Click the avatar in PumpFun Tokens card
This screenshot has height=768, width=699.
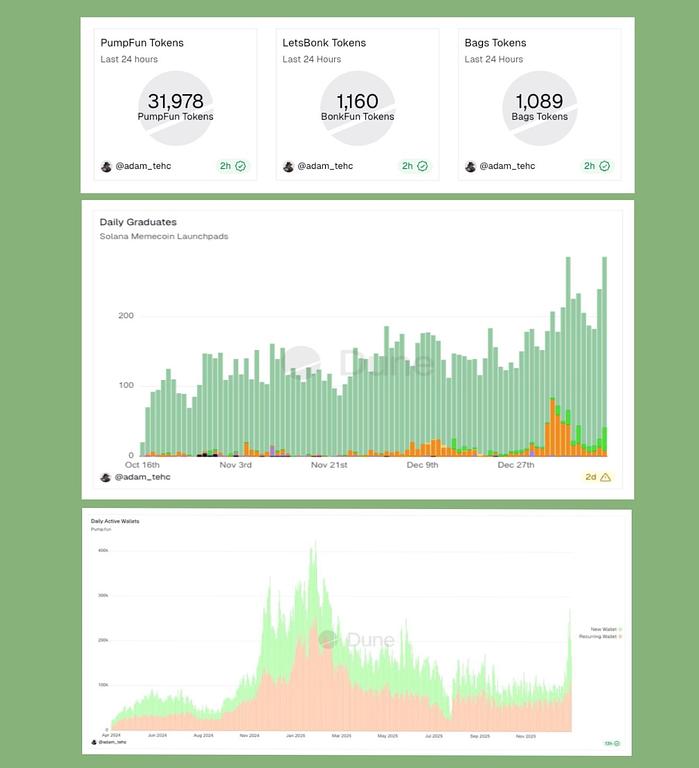tap(106, 166)
